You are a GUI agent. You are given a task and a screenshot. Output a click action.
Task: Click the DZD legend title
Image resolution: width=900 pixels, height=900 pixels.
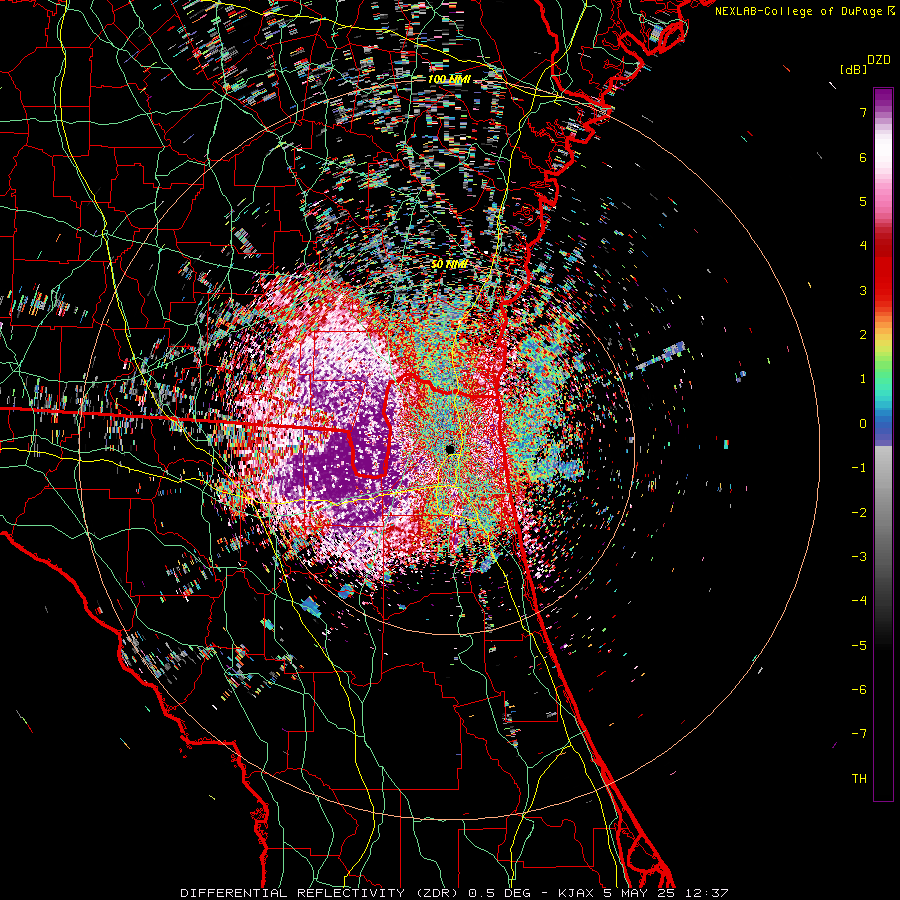(x=879, y=60)
